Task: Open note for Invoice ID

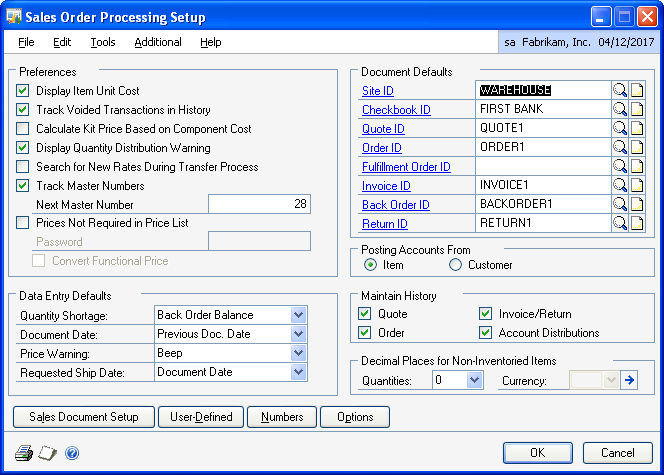Action: coord(637,185)
